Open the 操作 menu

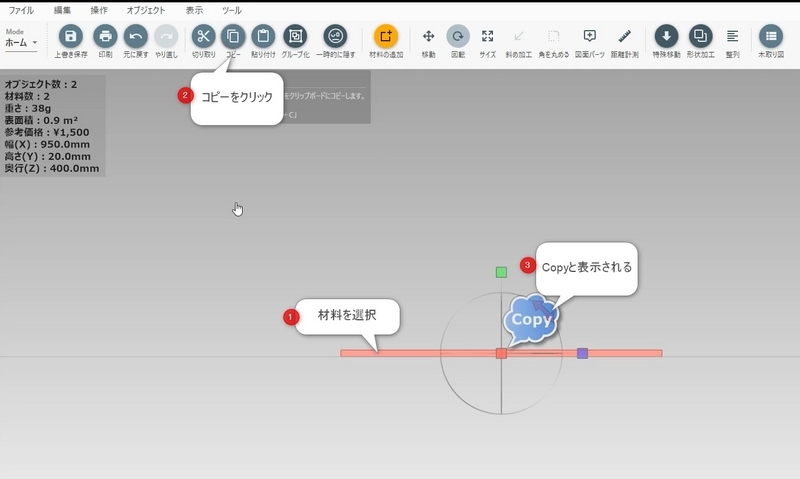coord(99,10)
